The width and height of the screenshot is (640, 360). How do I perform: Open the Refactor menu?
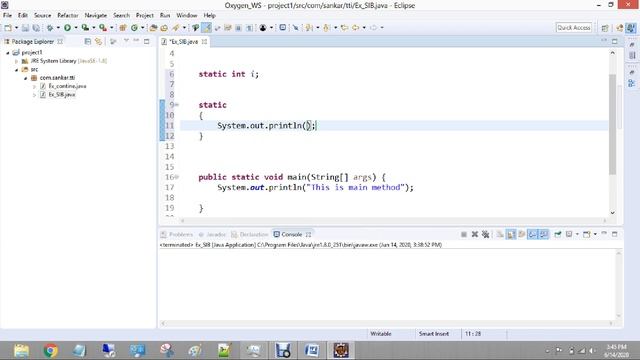[x=68, y=15]
